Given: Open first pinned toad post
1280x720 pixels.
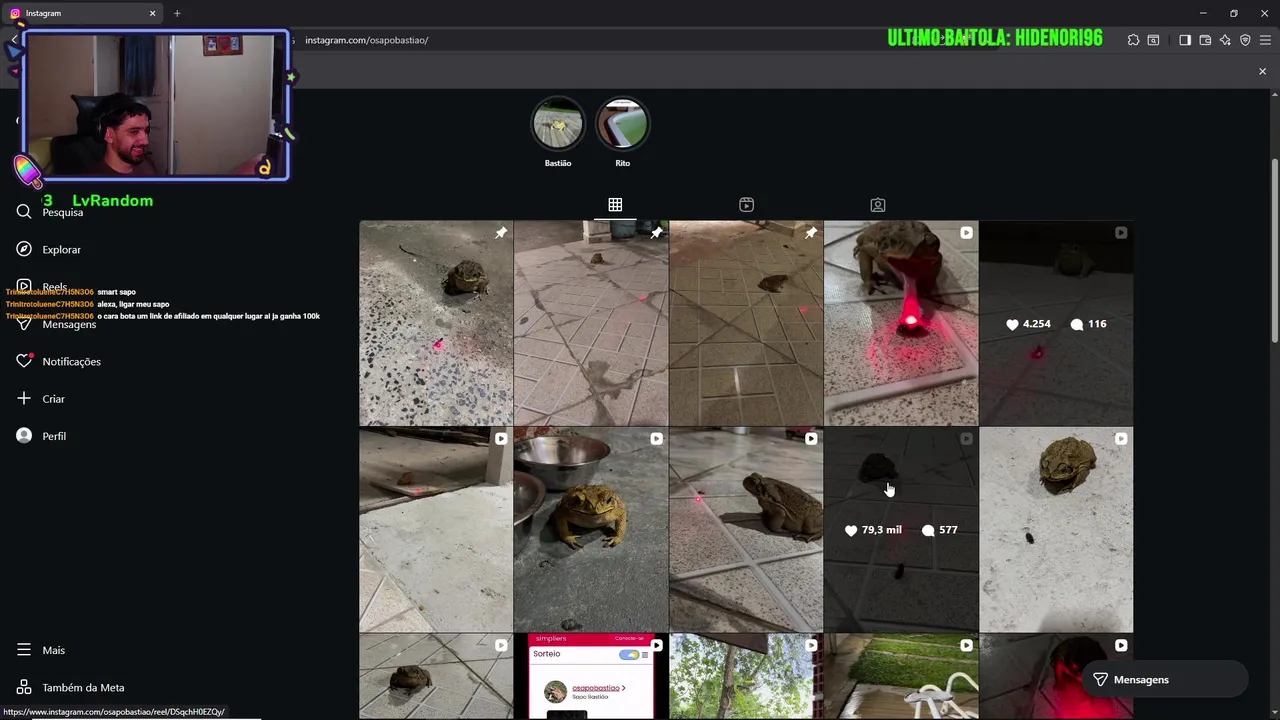Looking at the screenshot, I should (436, 323).
